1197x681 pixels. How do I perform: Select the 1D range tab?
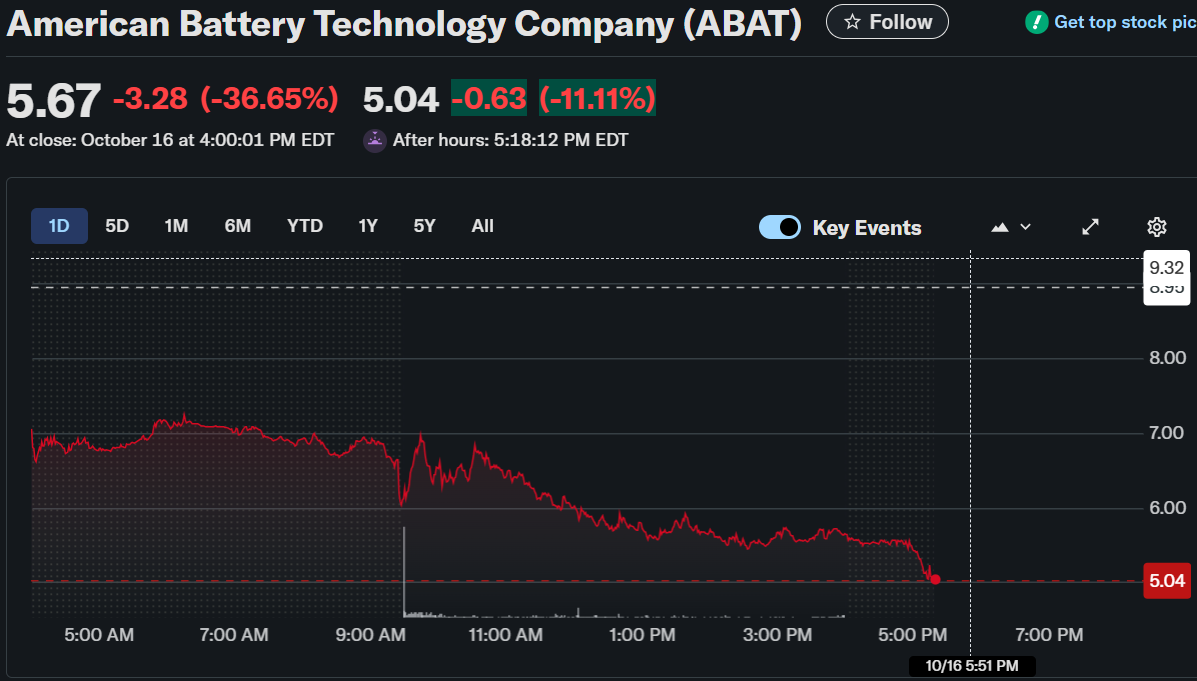click(x=59, y=226)
